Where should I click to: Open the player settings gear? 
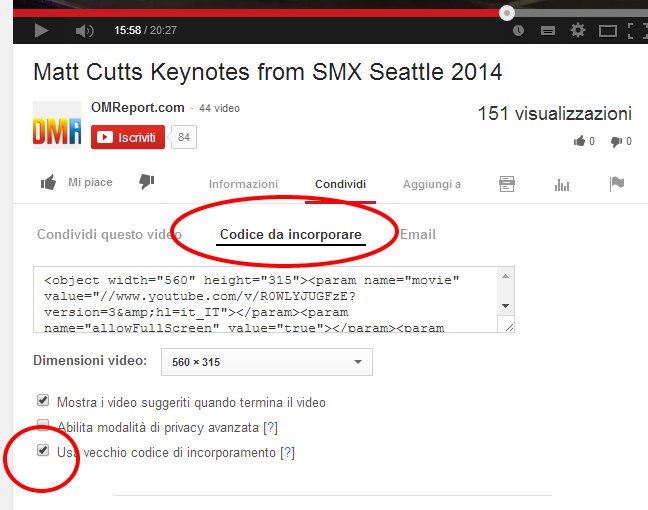coord(578,30)
